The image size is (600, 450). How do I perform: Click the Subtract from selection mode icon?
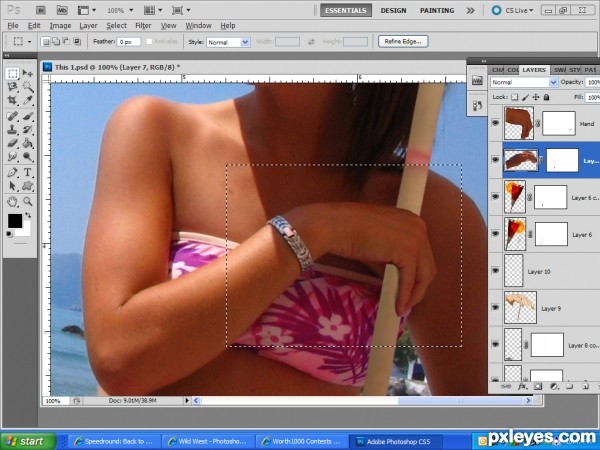(x=66, y=41)
